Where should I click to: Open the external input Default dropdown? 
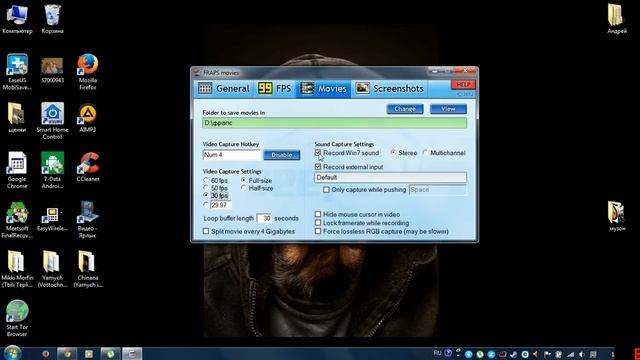390,178
